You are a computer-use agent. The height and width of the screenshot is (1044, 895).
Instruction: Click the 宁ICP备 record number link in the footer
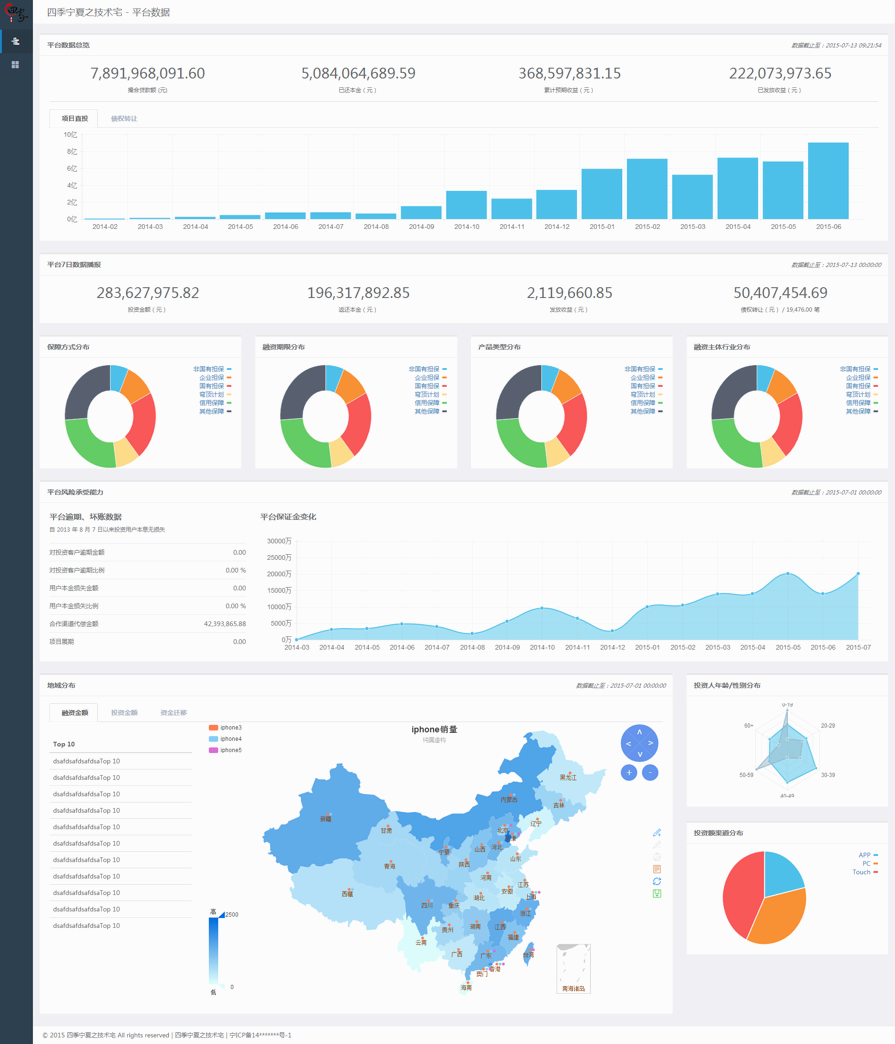262,1035
